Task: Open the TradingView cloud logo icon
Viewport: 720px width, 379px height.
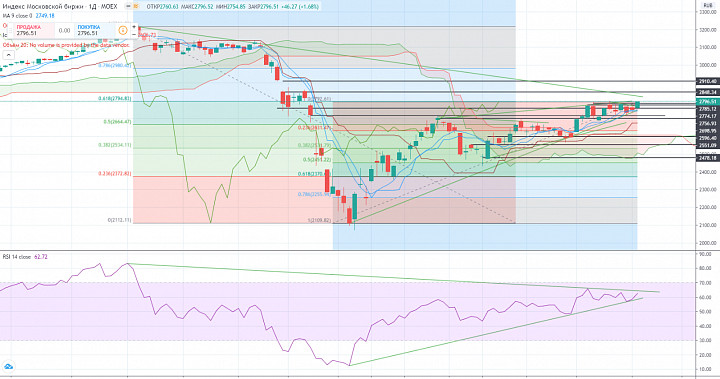Action: point(8,367)
